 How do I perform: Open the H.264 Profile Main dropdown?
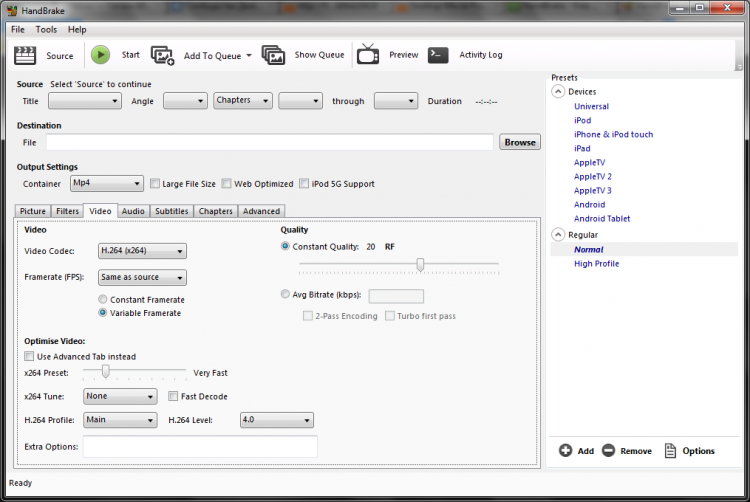tap(120, 420)
